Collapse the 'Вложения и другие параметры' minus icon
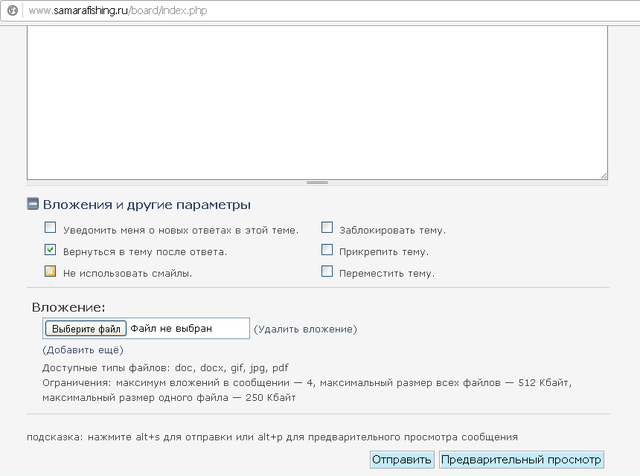 (33, 205)
